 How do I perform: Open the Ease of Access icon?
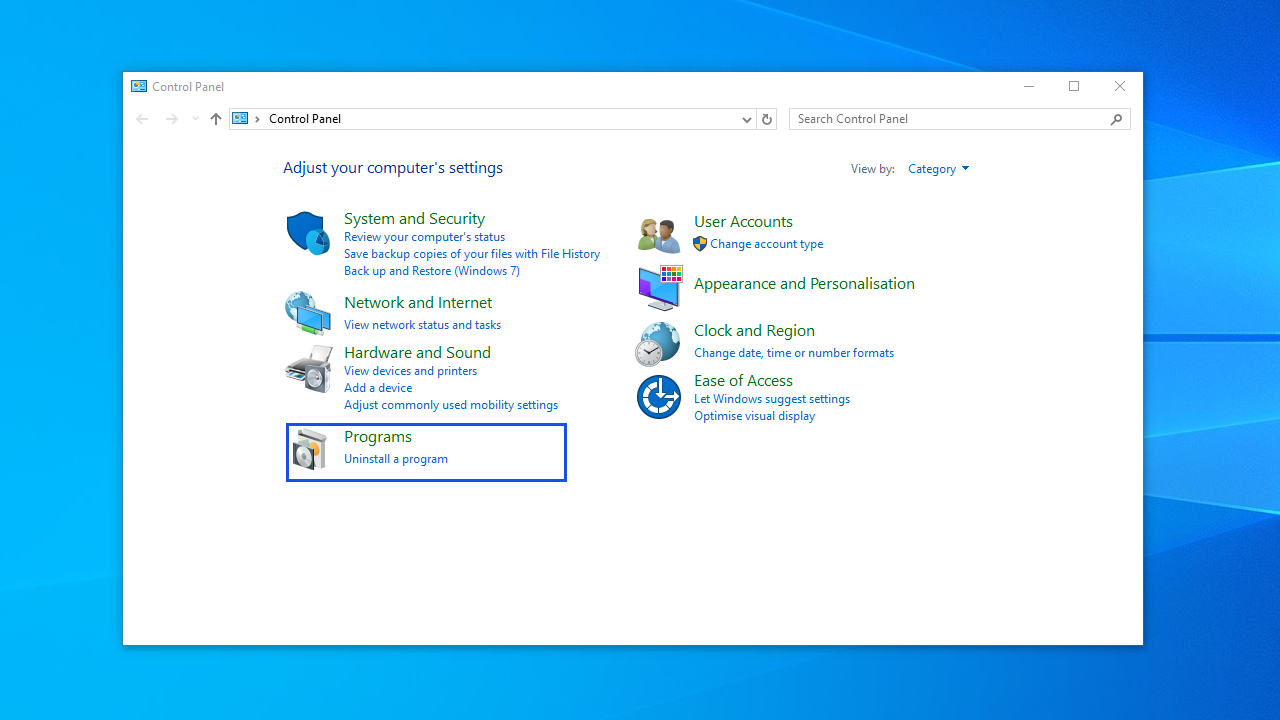(659, 397)
